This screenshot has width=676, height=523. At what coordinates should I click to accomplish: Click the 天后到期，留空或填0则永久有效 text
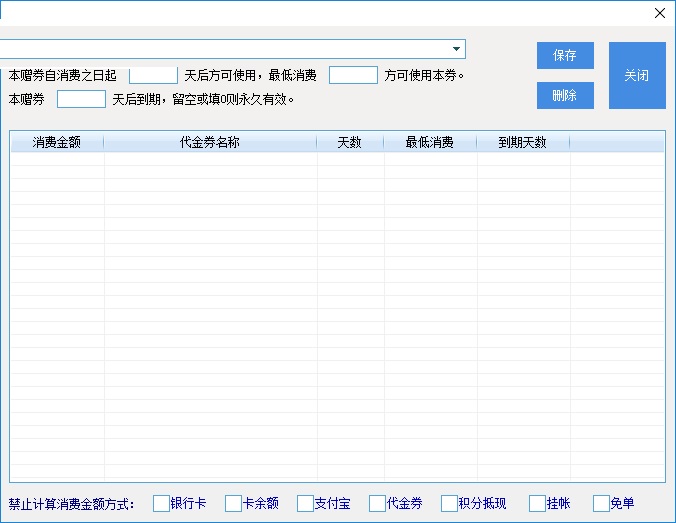(203, 100)
